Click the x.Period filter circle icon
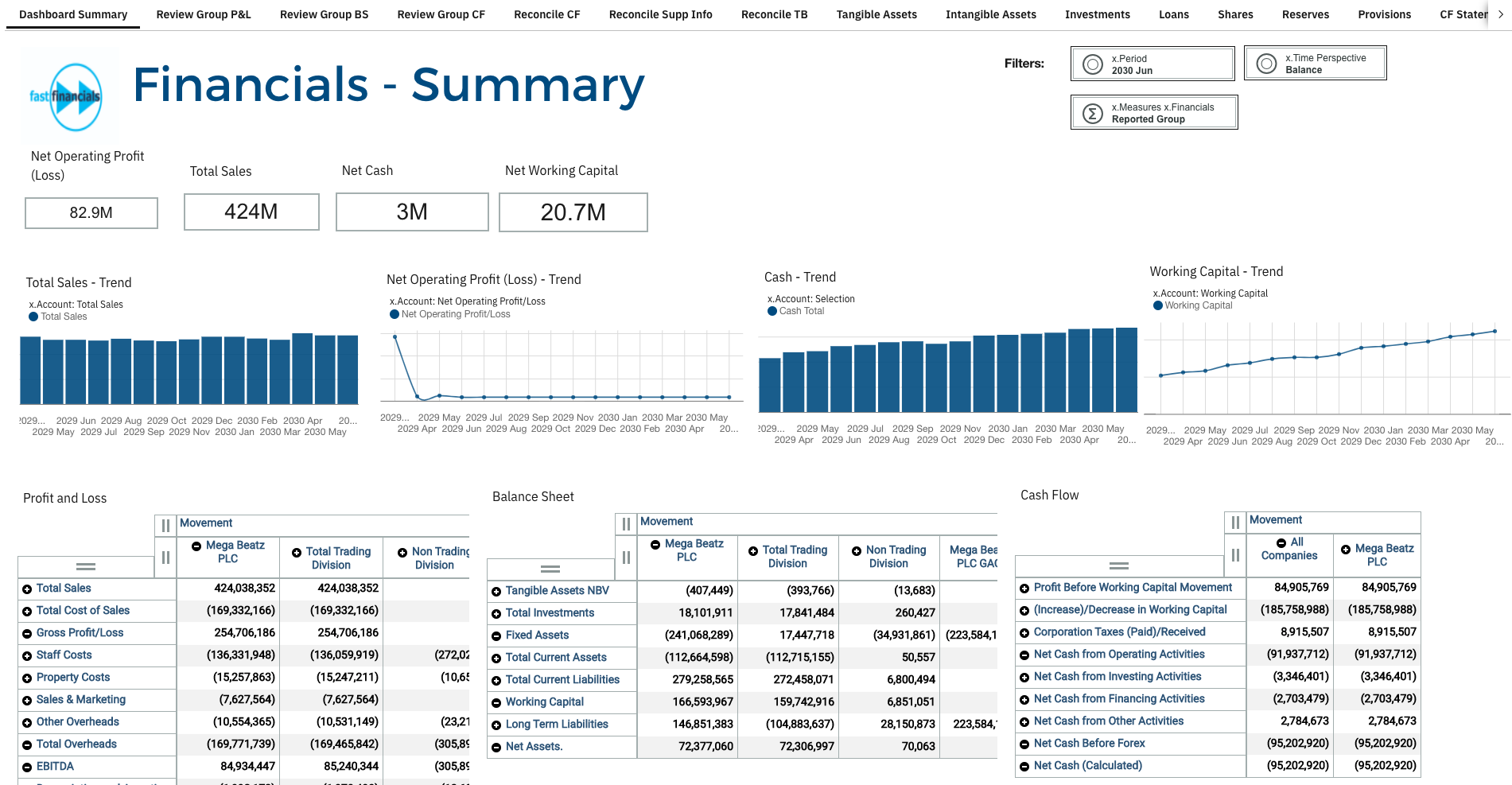The height and width of the screenshot is (785, 1512). point(1093,64)
